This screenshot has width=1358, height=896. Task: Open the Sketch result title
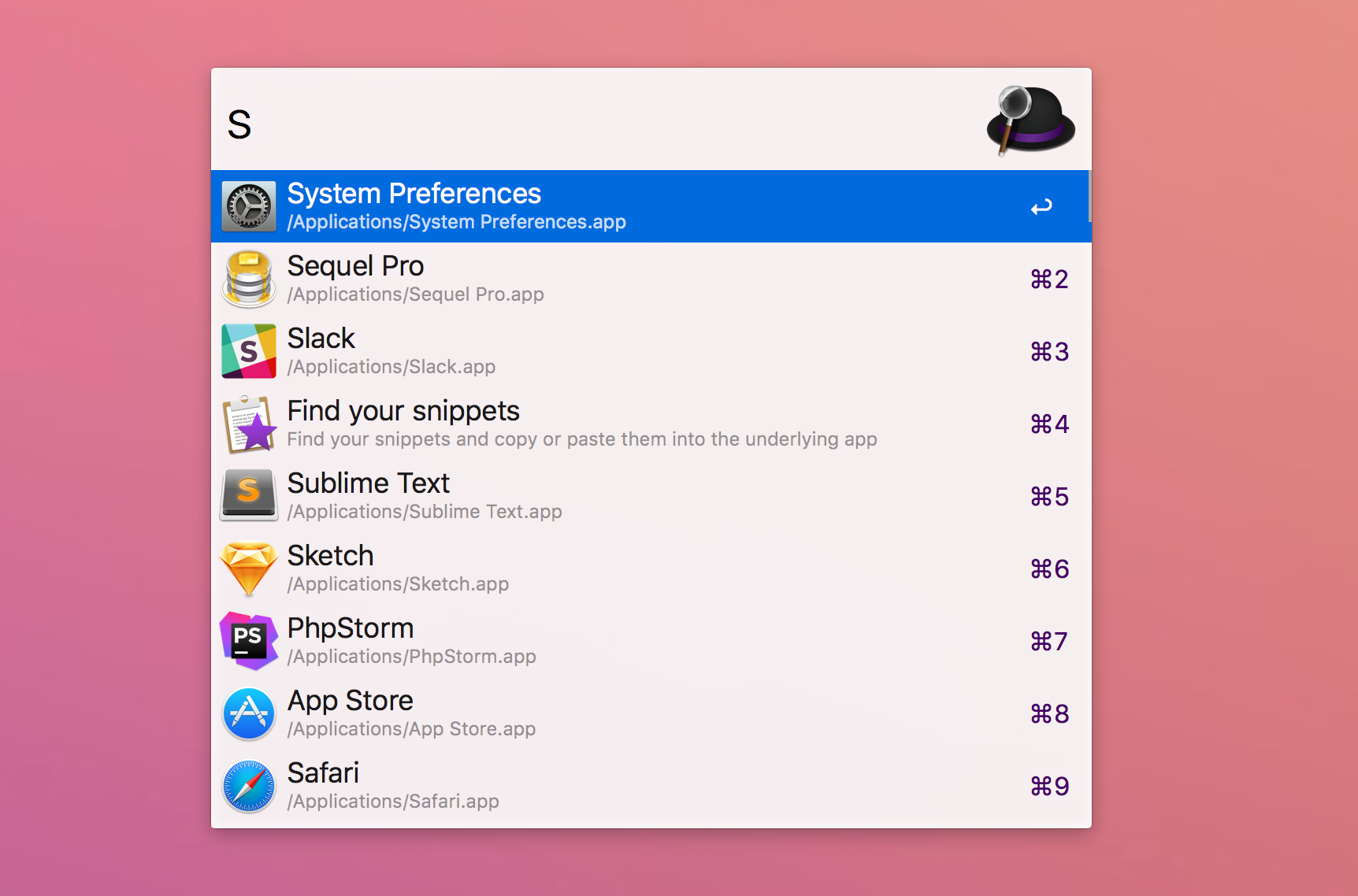[x=331, y=556]
